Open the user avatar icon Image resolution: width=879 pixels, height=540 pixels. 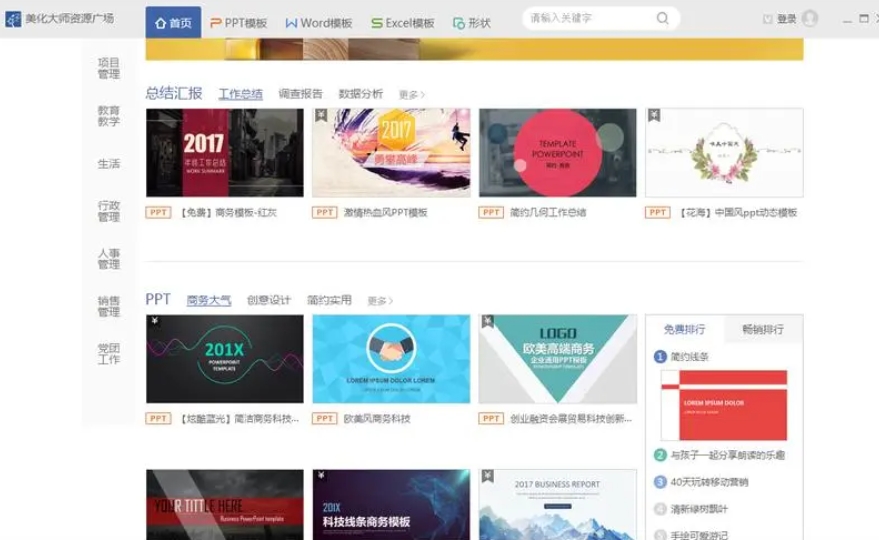click(x=809, y=19)
